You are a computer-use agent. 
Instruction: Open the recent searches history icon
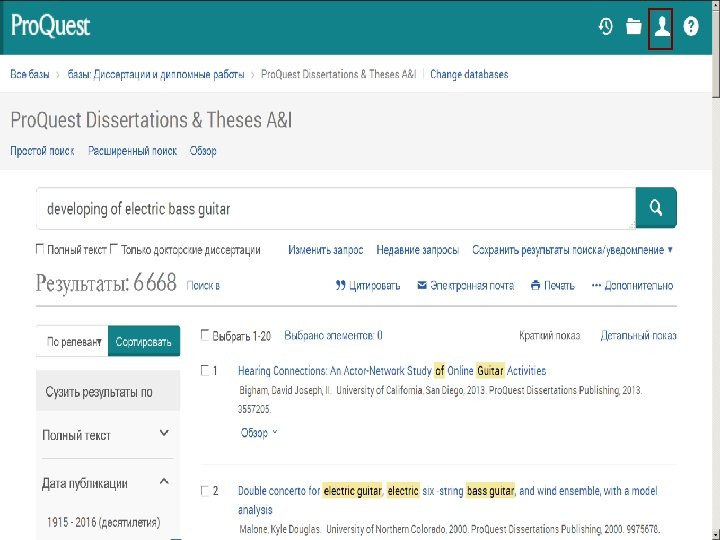coord(605,26)
